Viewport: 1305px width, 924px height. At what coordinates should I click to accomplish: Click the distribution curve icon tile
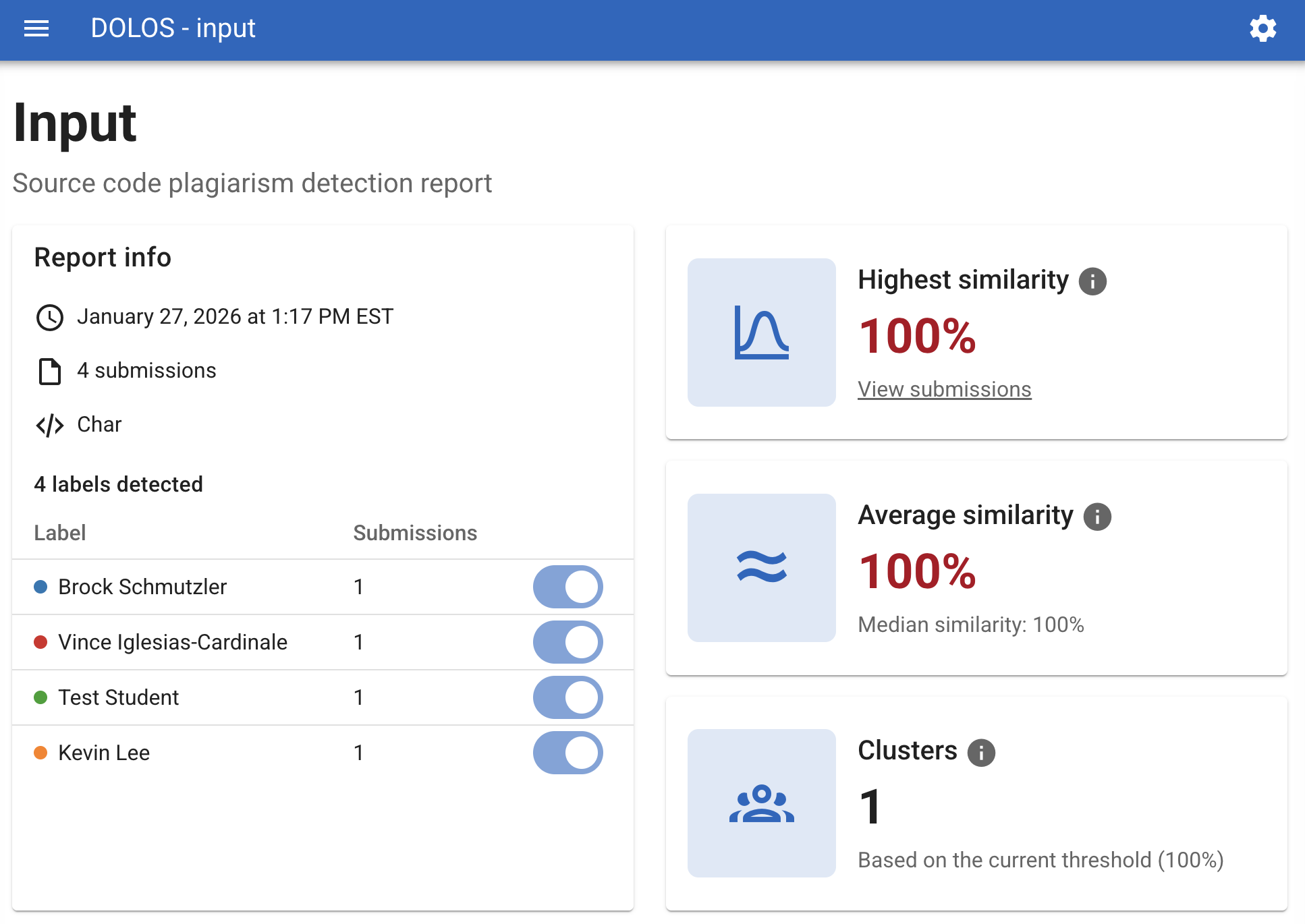point(761,333)
